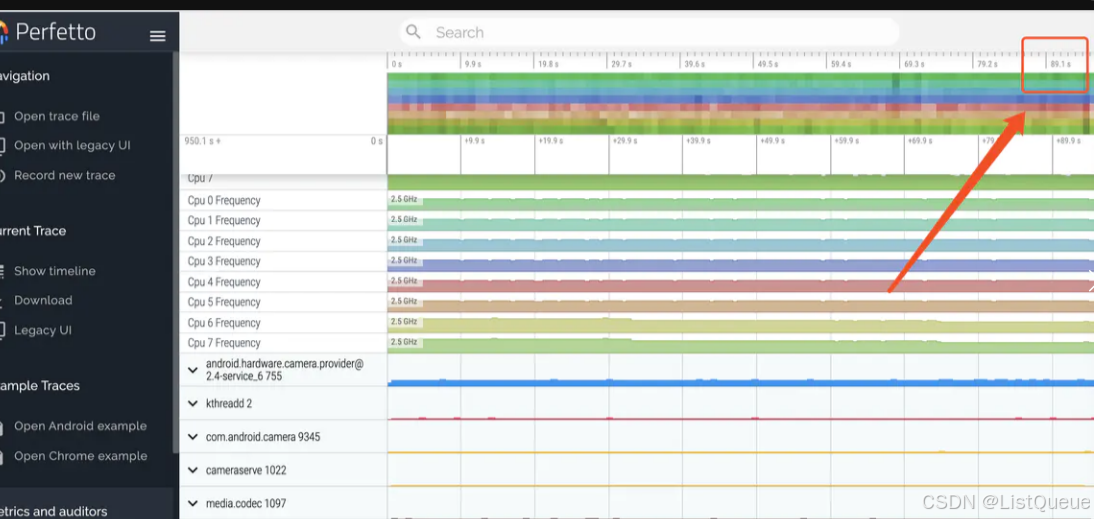Select the Cpu 6 Frequency track label

point(223,323)
